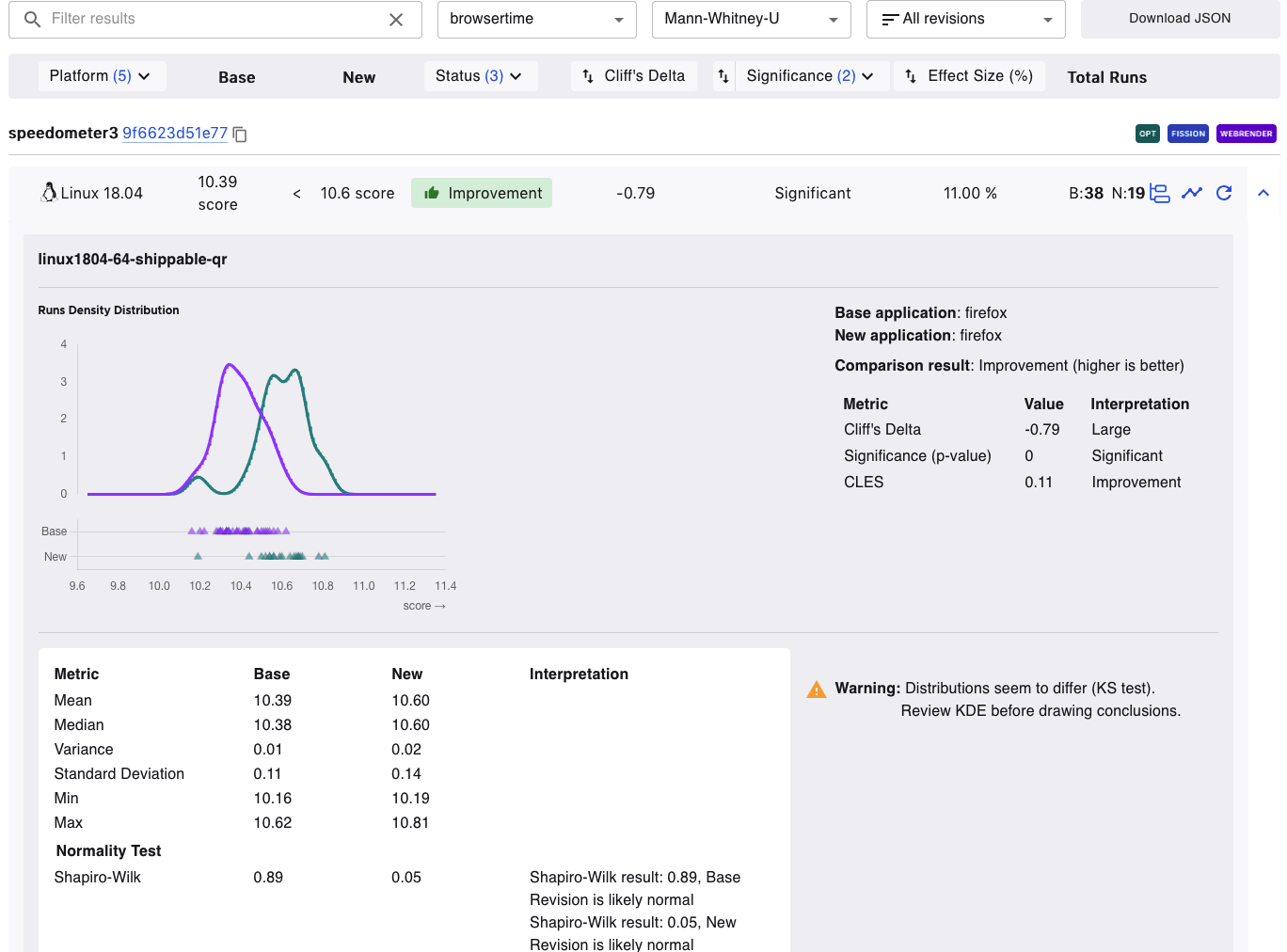Open the 9f6623d51e77 revision link
Image resolution: width=1287 pixels, height=952 pixels.
tap(175, 134)
